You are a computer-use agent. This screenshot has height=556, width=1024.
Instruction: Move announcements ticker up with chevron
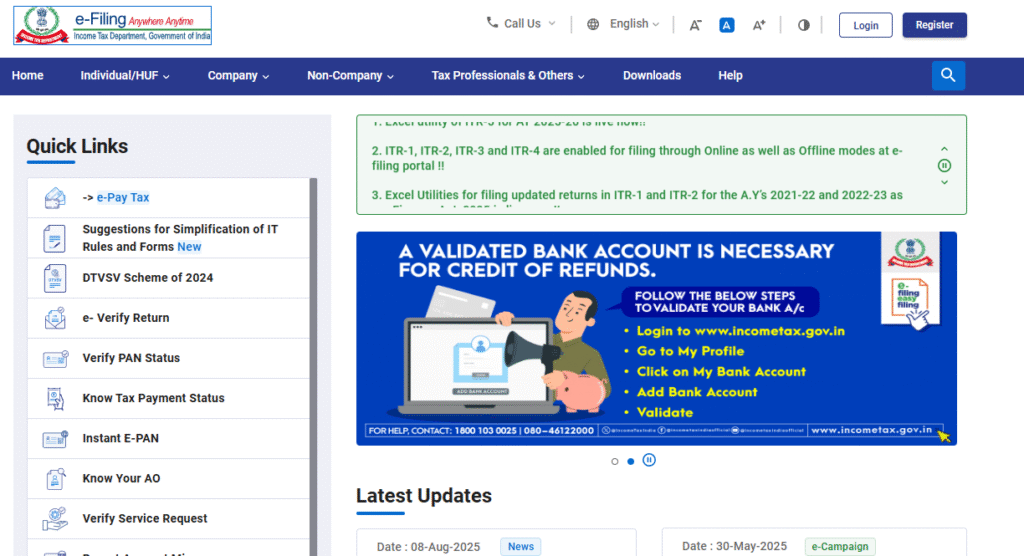(x=944, y=149)
